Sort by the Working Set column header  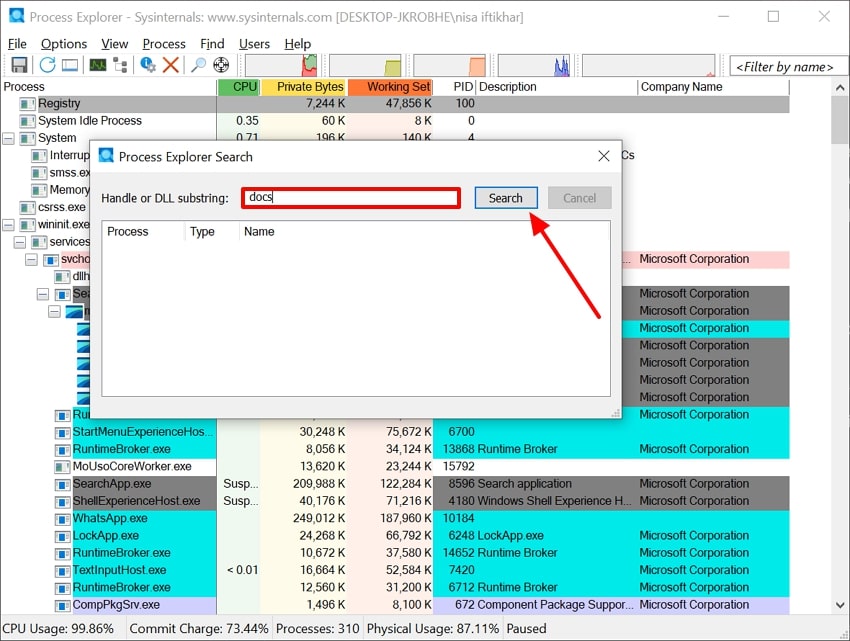390,87
